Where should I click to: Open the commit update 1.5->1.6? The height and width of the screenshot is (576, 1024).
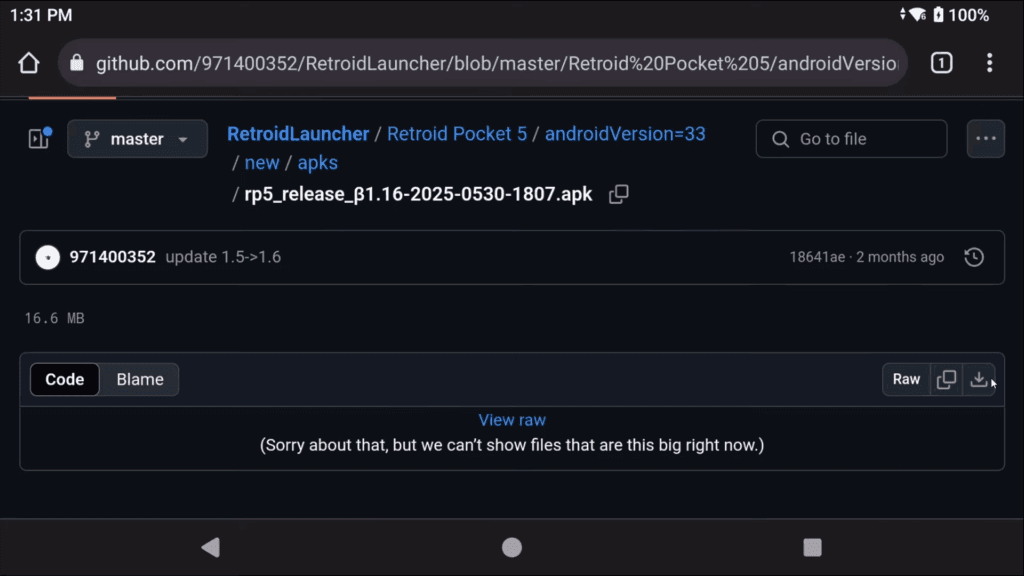coord(223,257)
